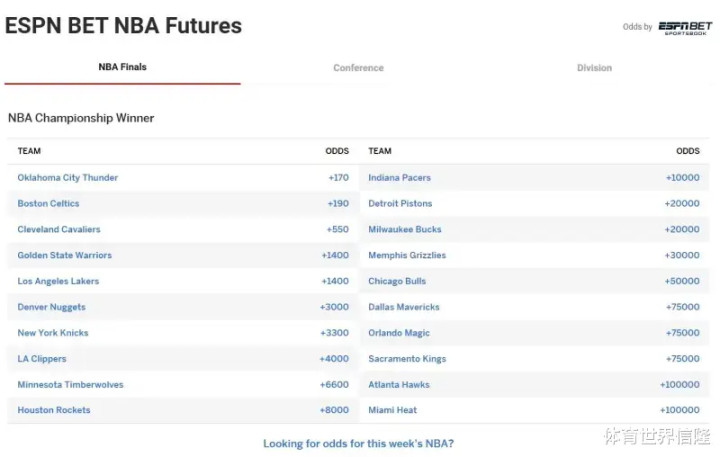
Task: Select the Division tab
Action: tap(594, 68)
